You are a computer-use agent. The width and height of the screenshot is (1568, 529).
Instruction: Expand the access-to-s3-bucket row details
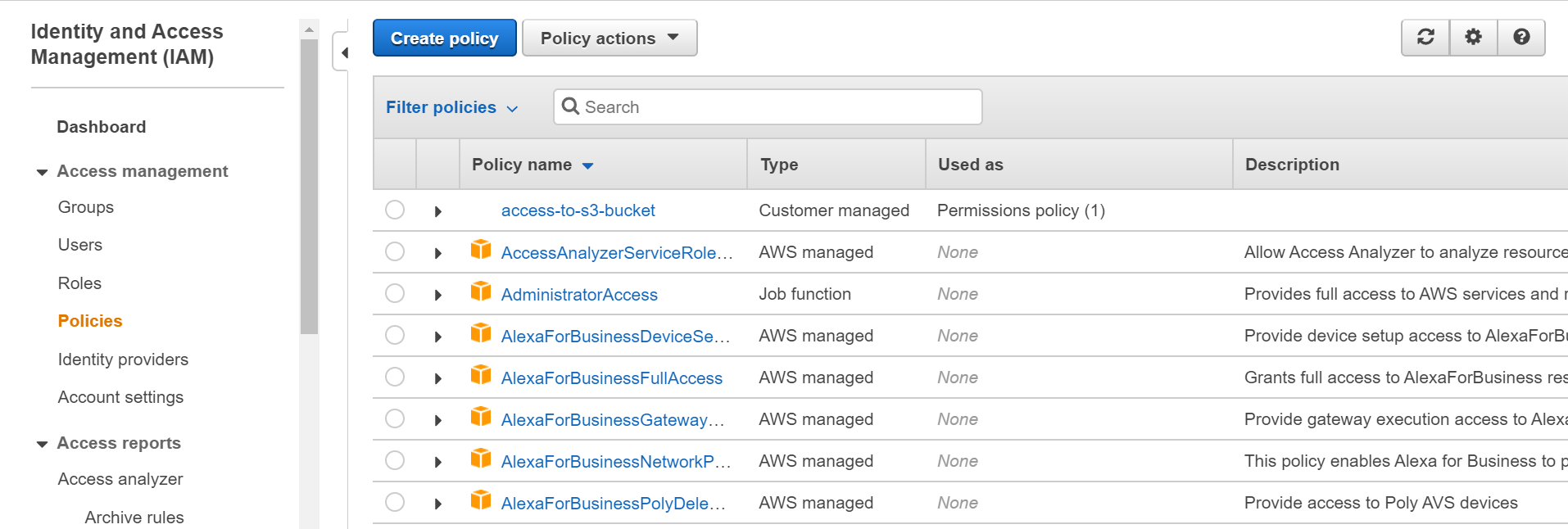(438, 211)
